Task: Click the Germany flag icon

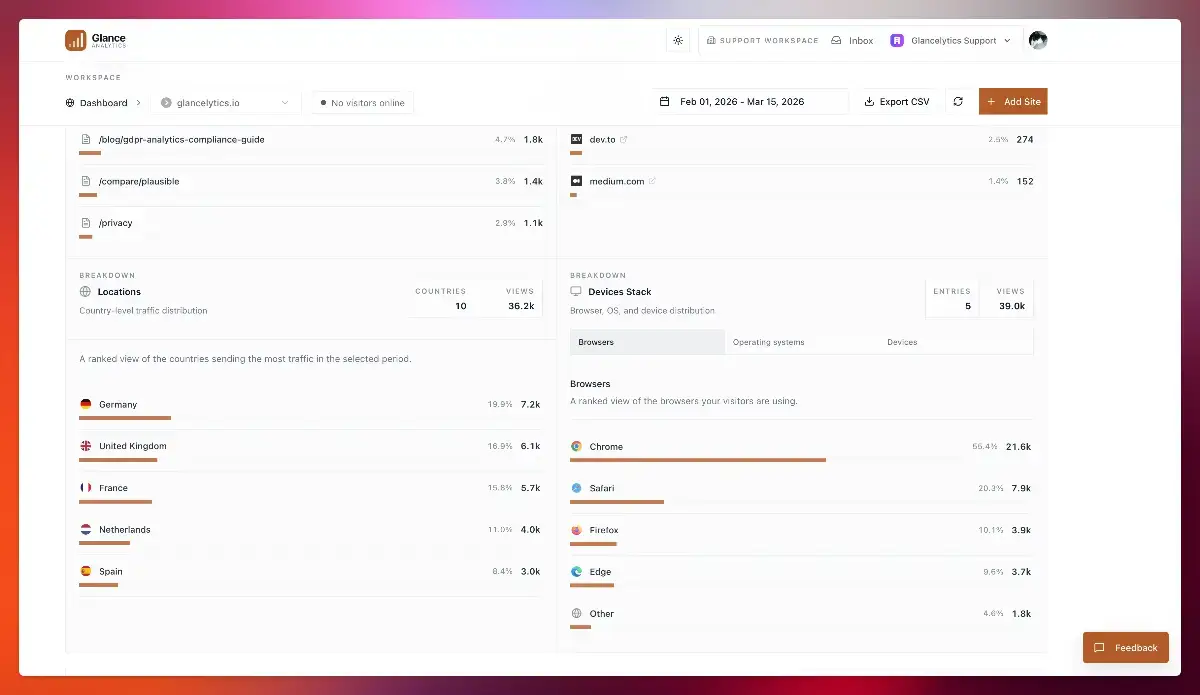Action: [x=86, y=405]
